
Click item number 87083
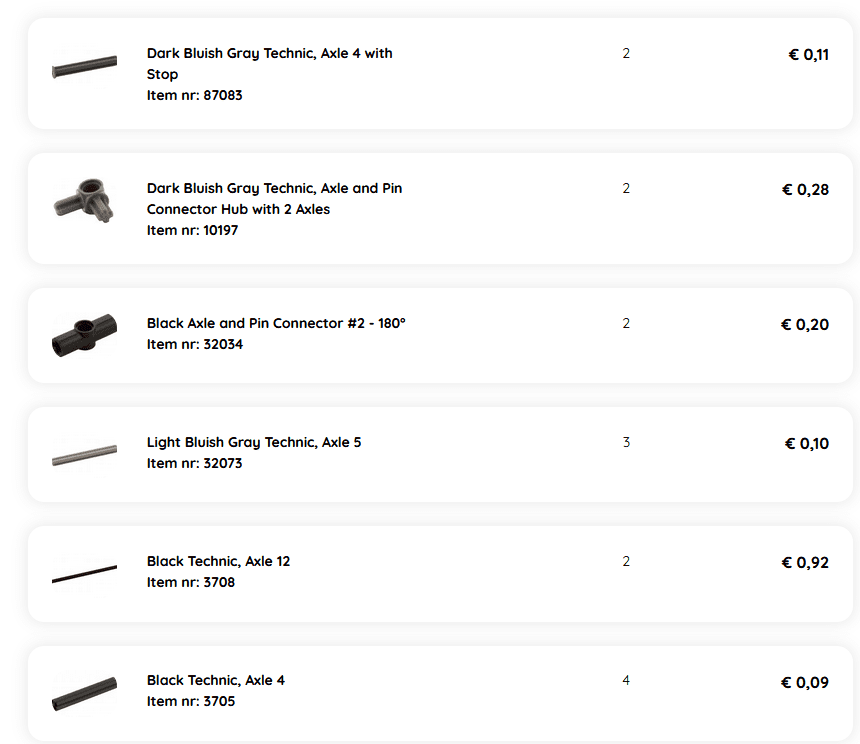coord(194,95)
